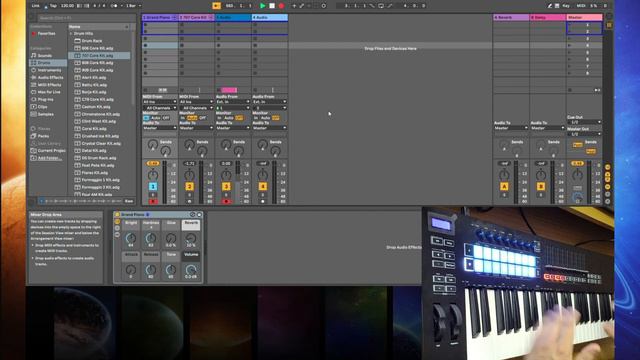Open Grand Piano MIDI From dropdown
Image resolution: width=640 pixels, height=360 pixels.
click(160, 102)
